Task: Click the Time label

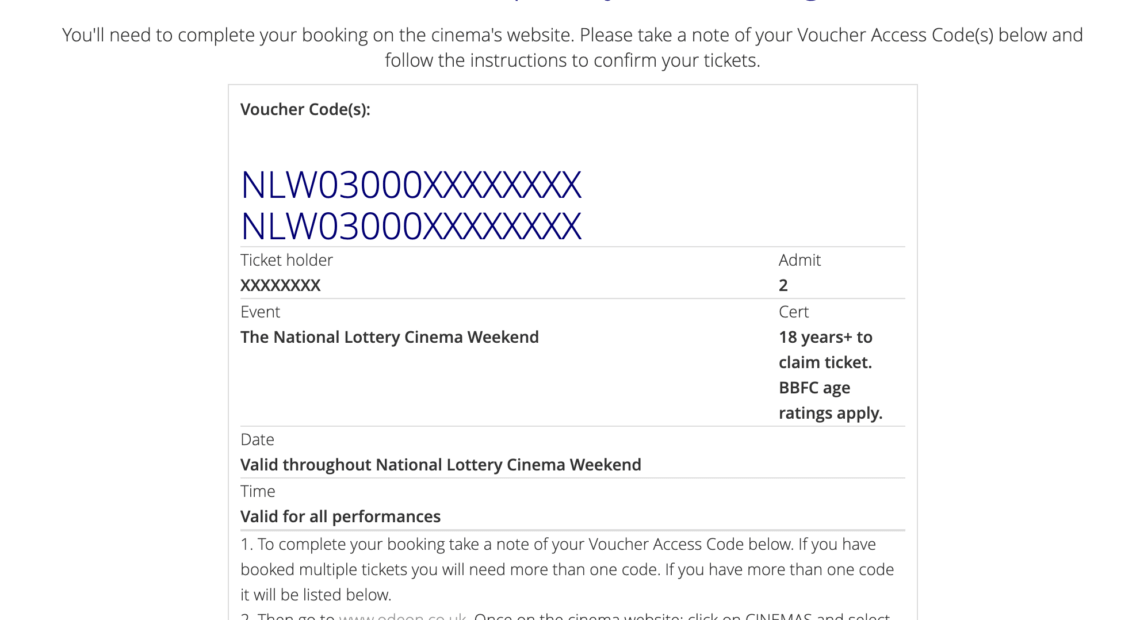Action: (258, 491)
